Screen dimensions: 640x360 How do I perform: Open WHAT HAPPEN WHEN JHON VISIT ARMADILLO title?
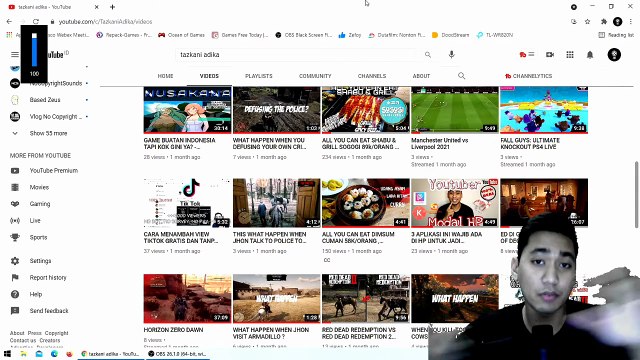(271, 333)
